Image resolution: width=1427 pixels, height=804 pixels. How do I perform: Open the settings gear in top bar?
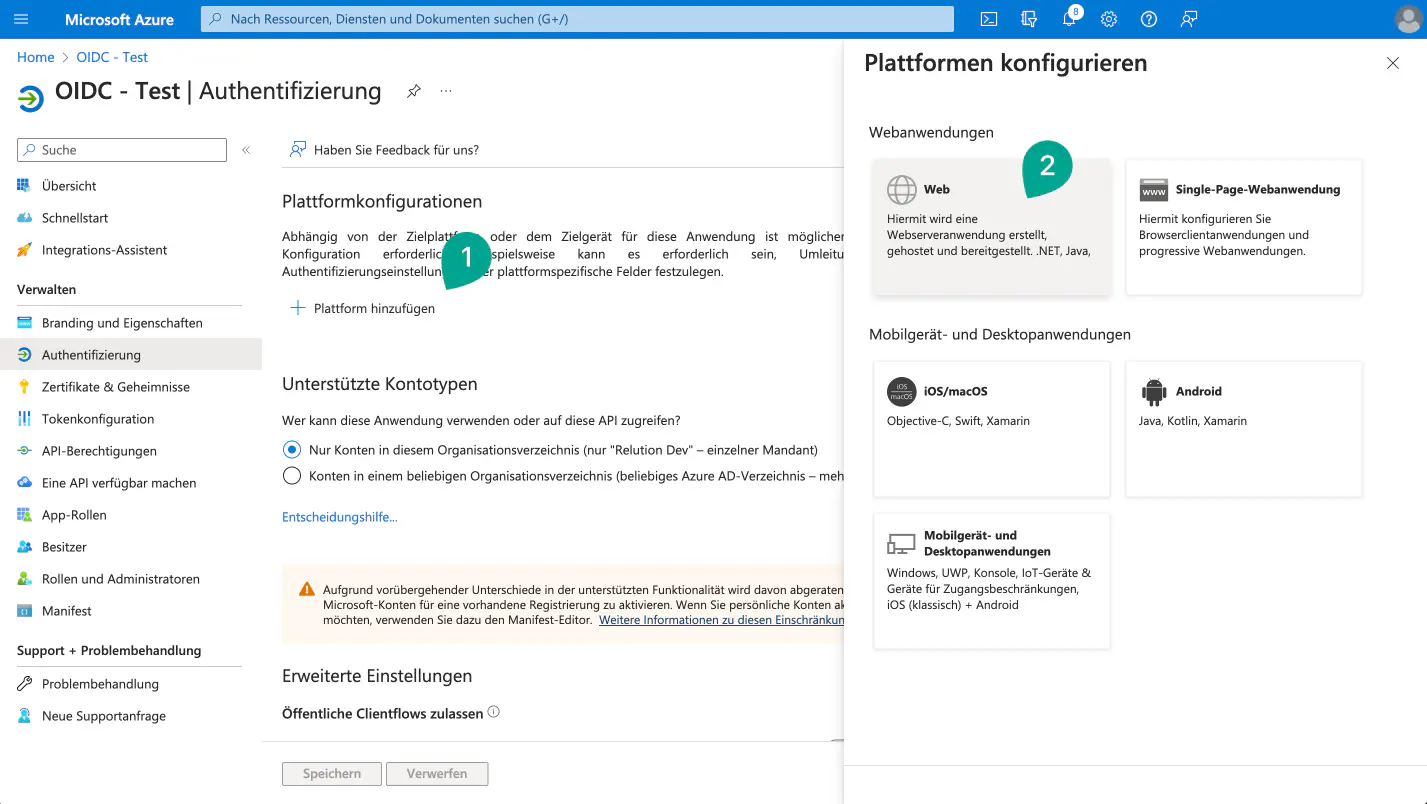coord(1108,19)
